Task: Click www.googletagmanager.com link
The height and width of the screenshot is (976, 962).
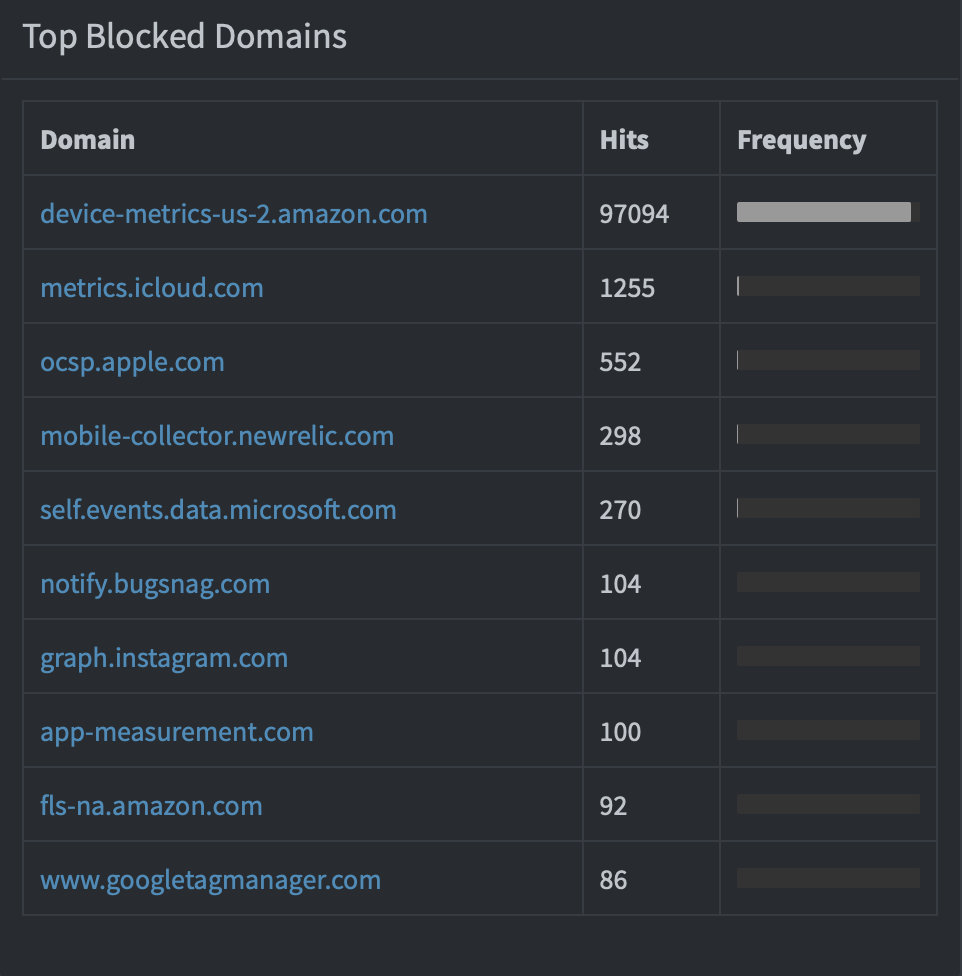Action: (210, 880)
